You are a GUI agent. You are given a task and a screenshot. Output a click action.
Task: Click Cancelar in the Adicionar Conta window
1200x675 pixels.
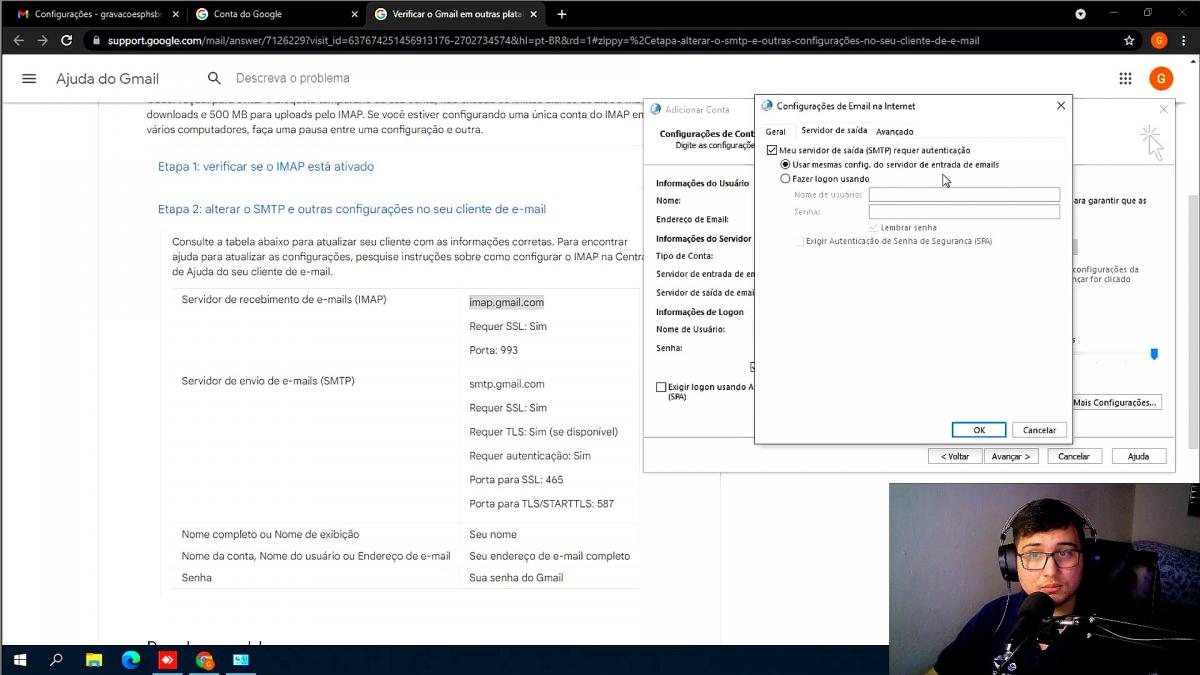1073,456
